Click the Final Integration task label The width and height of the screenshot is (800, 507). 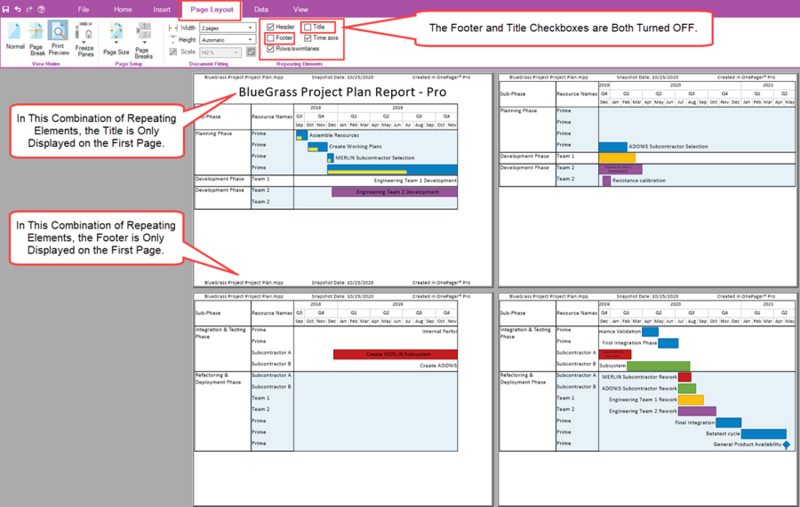pos(694,423)
